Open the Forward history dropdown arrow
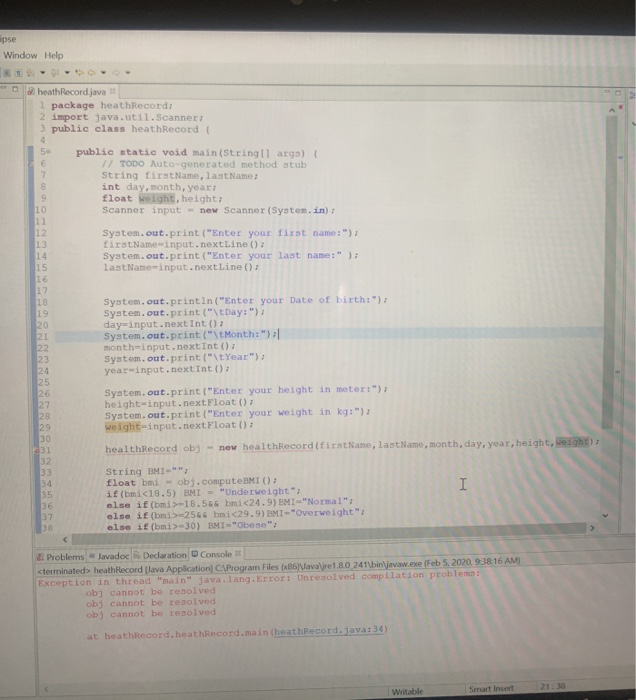 click(128, 73)
